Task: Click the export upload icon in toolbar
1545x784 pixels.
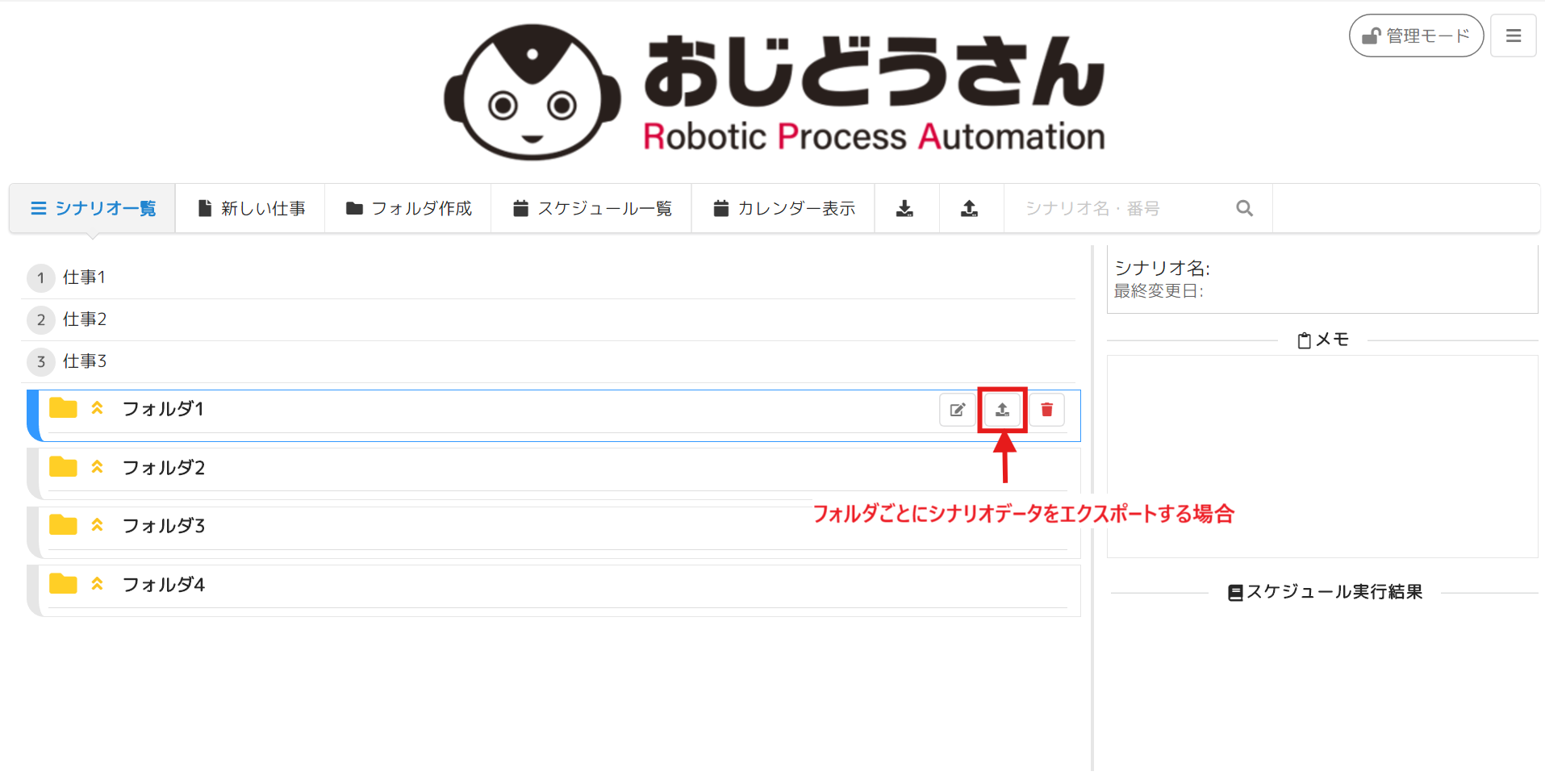Action: (970, 208)
